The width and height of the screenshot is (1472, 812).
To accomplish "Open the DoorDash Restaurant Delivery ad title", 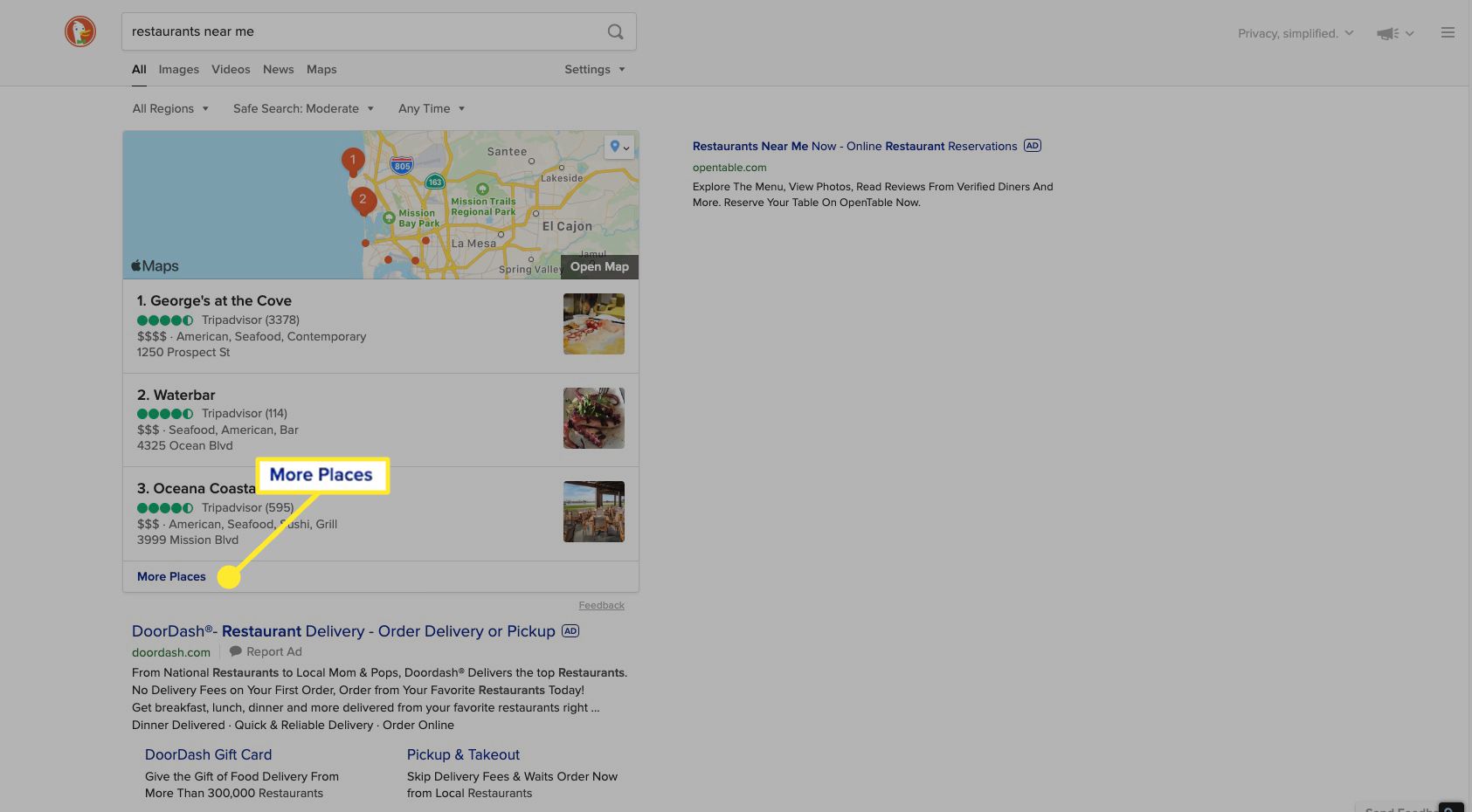I will click(343, 630).
